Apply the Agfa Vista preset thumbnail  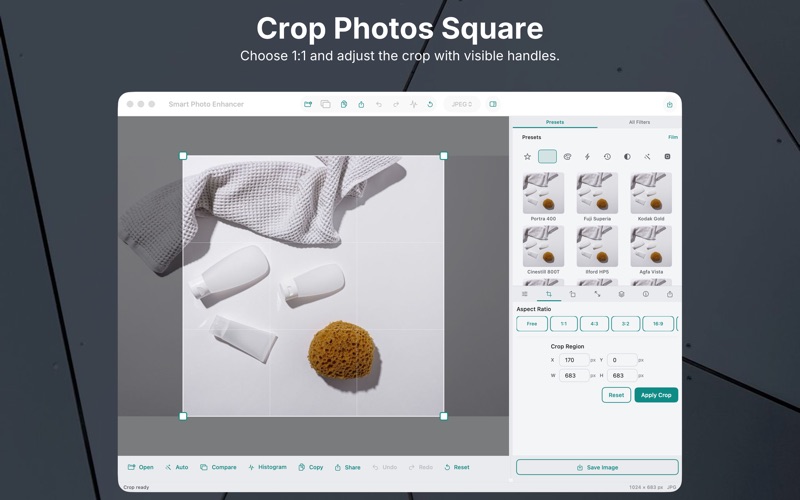(651, 246)
